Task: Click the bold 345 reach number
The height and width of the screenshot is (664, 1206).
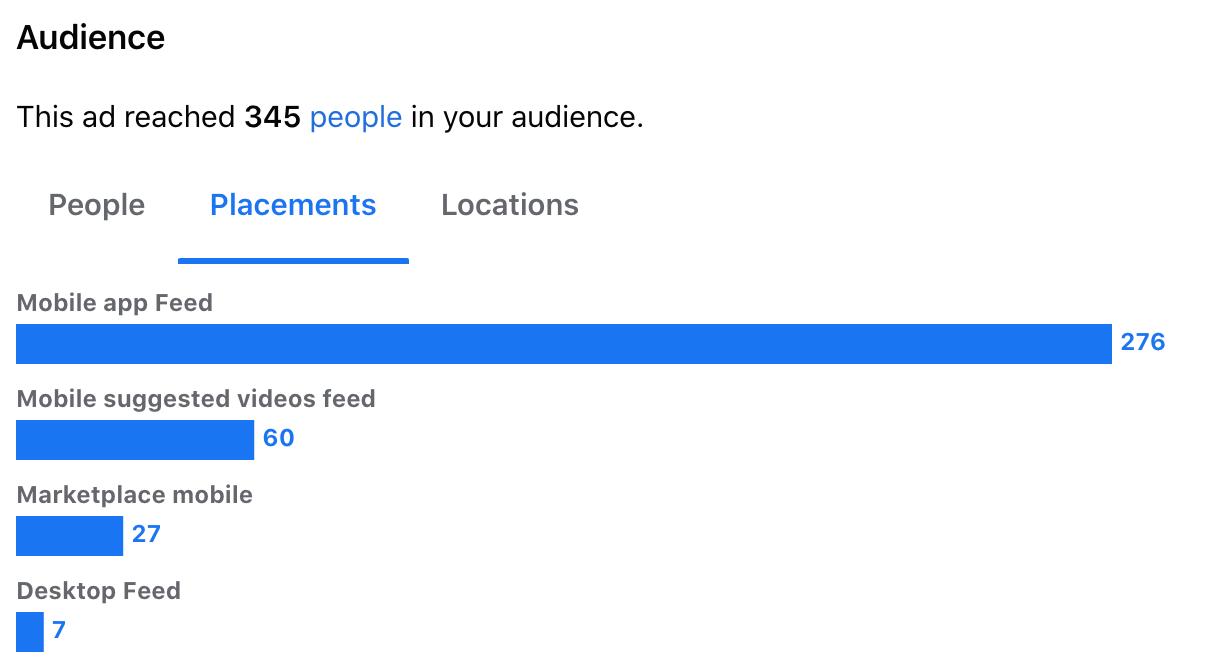Action: coord(273,117)
